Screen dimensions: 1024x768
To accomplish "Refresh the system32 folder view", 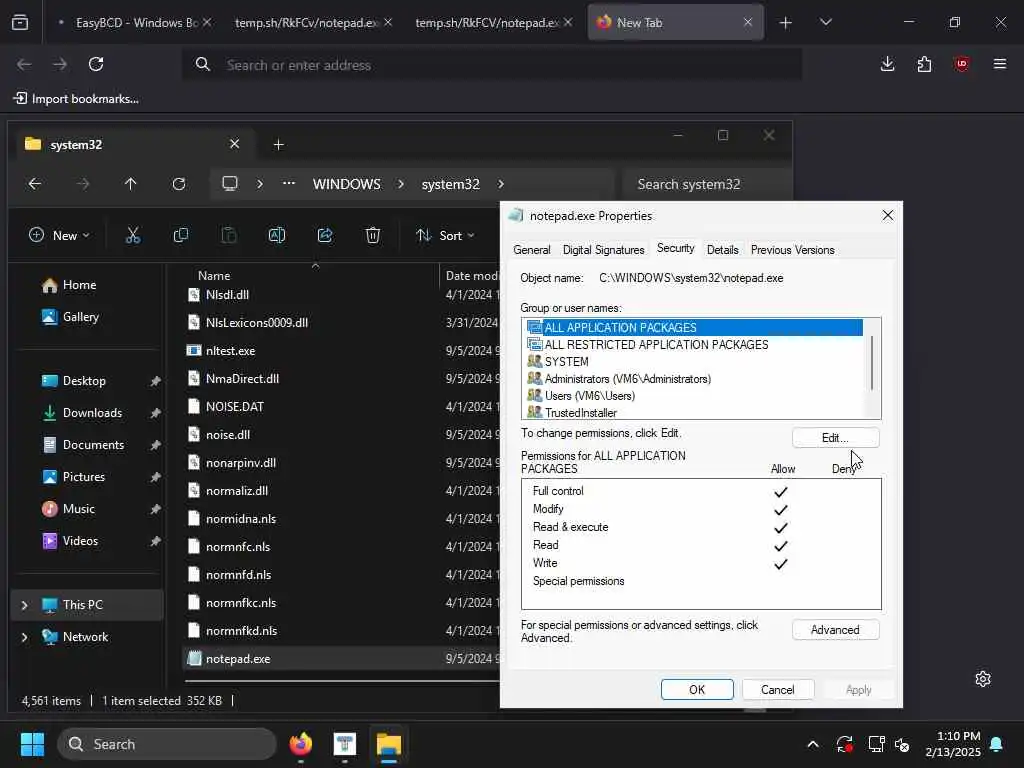I will pyautogui.click(x=178, y=184).
